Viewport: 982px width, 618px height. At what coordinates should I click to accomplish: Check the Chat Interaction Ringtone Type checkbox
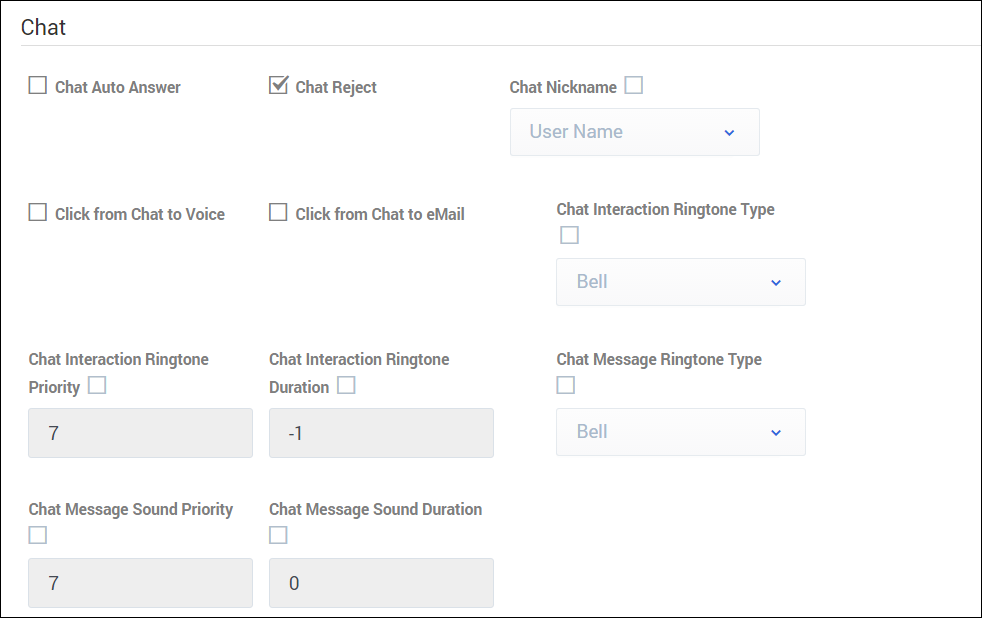[569, 236]
